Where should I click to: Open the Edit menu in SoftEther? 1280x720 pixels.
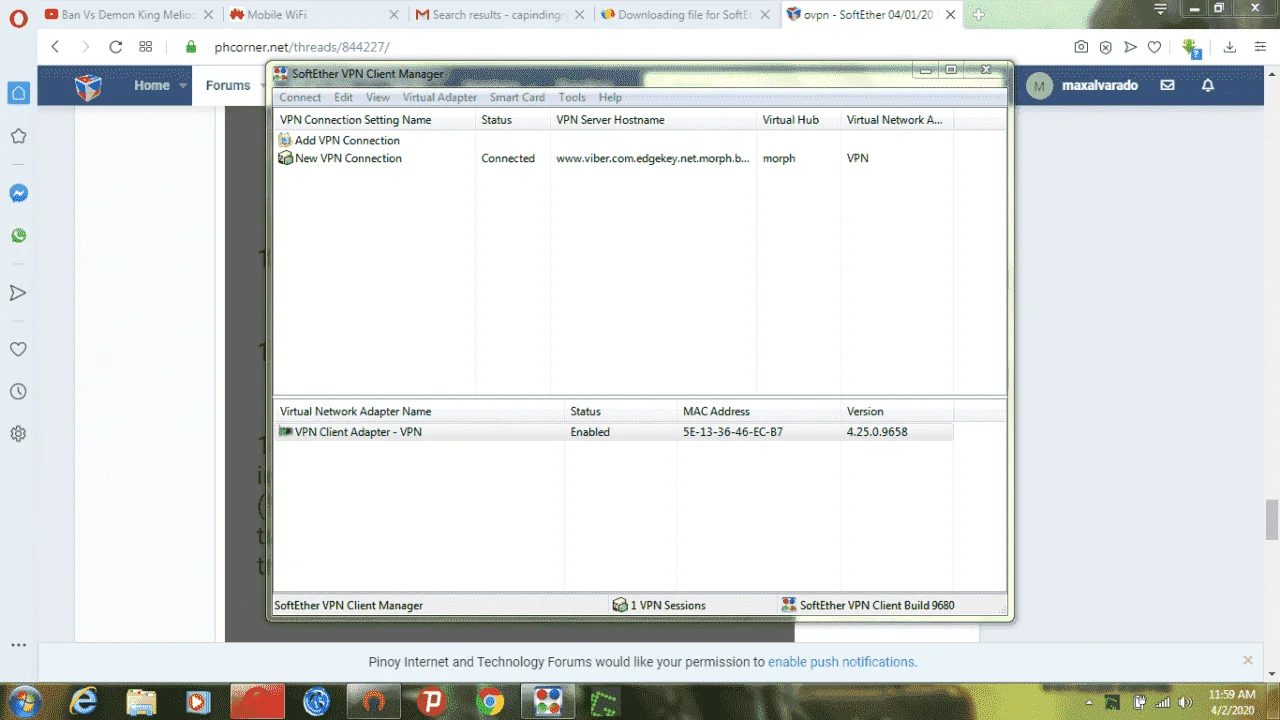point(343,97)
